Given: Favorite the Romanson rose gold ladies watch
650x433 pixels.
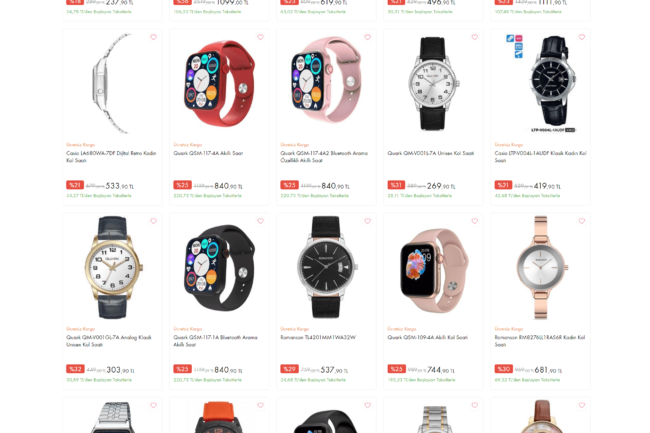Looking at the screenshot, I should click(x=582, y=221).
